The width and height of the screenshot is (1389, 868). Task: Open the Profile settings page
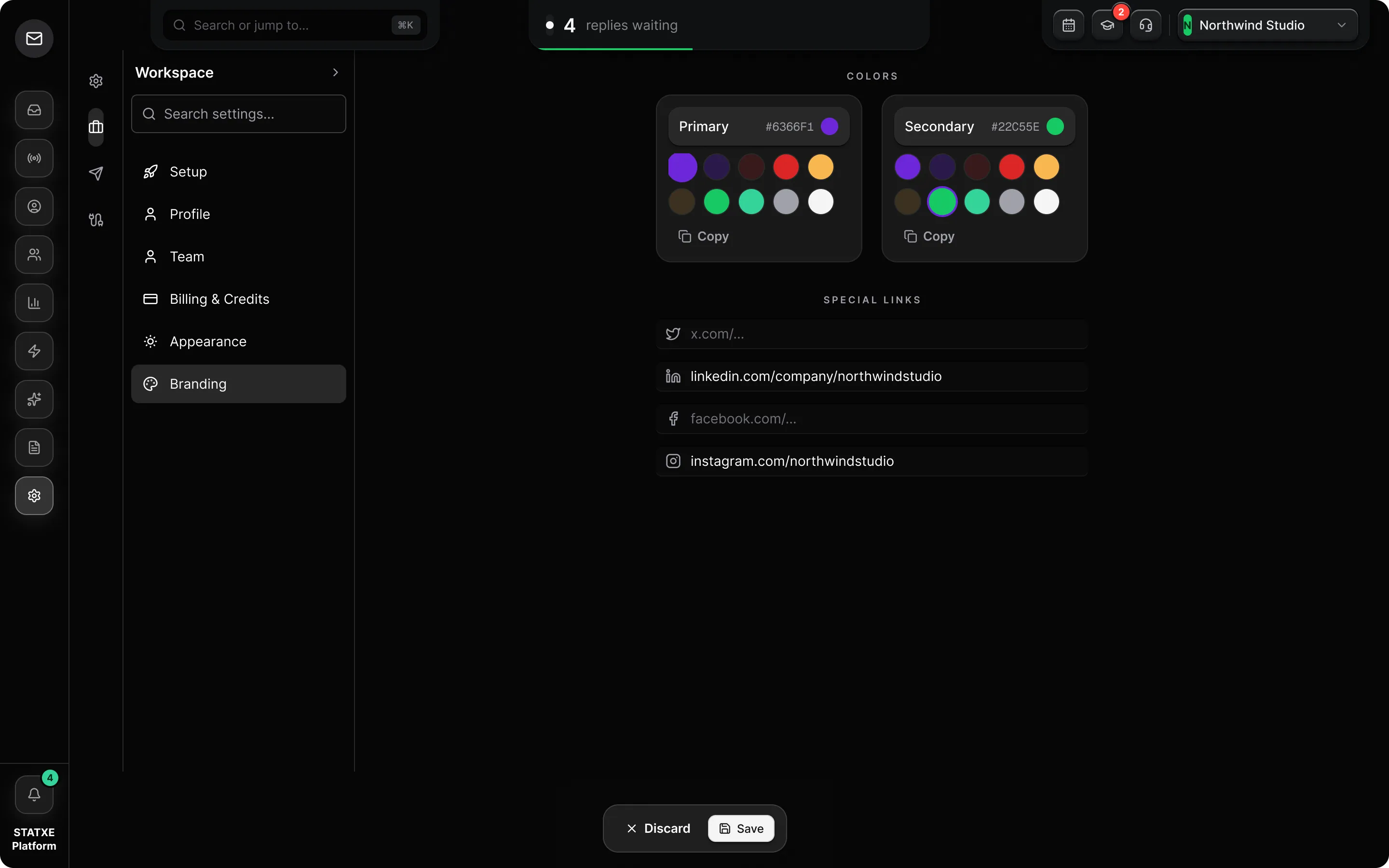238,214
